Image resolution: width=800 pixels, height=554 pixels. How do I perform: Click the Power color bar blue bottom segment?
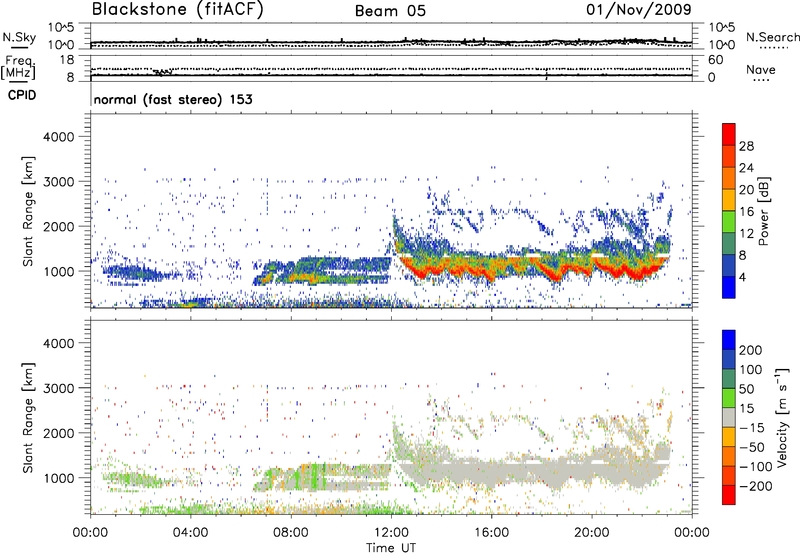pos(729,288)
